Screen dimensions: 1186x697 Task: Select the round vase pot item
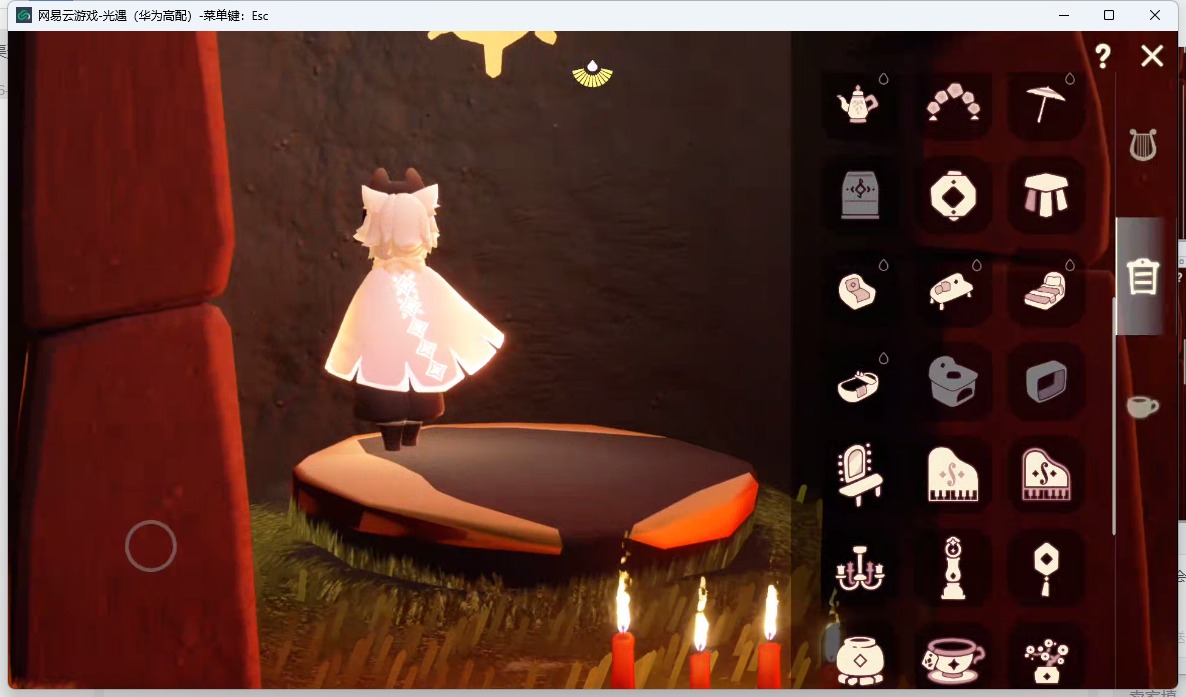tap(859, 660)
